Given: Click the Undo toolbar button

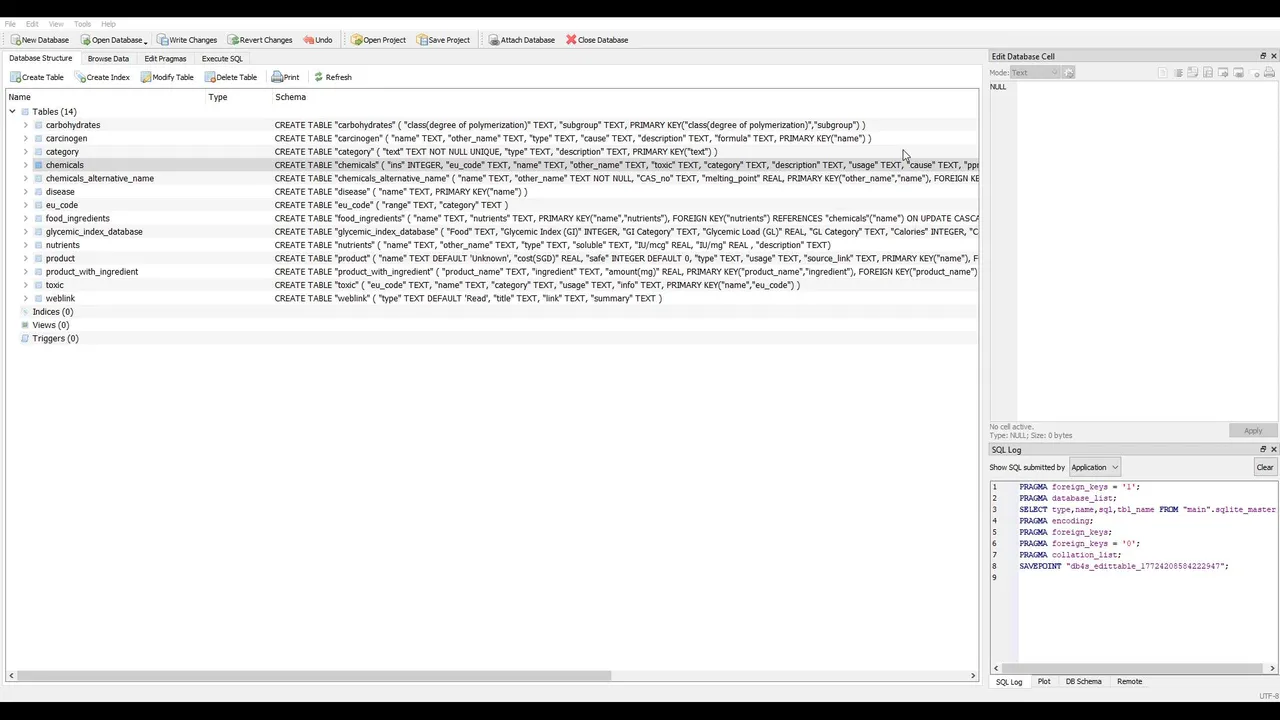Looking at the screenshot, I should 318,40.
